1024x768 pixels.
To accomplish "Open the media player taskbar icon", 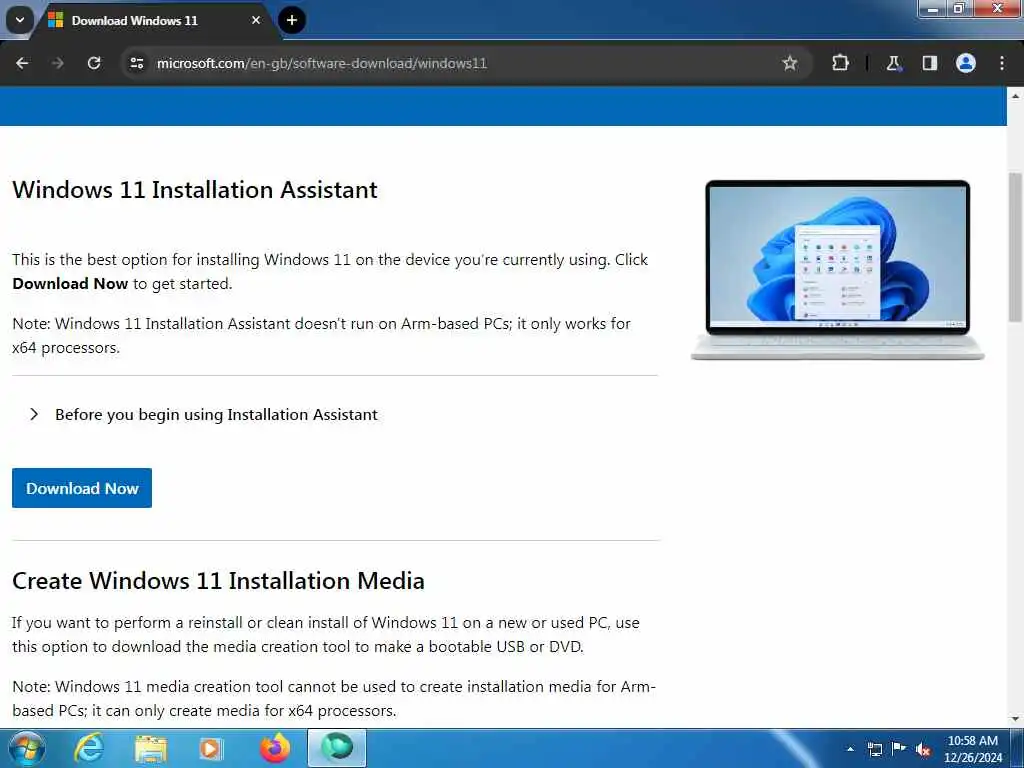I will click(x=210, y=749).
